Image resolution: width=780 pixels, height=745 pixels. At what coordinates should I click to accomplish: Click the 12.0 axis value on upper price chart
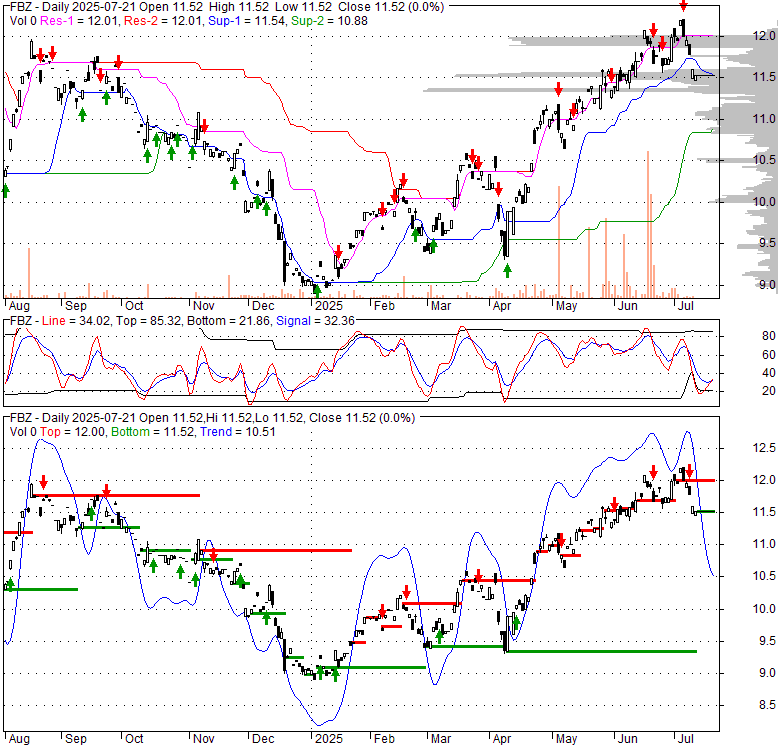[x=764, y=36]
